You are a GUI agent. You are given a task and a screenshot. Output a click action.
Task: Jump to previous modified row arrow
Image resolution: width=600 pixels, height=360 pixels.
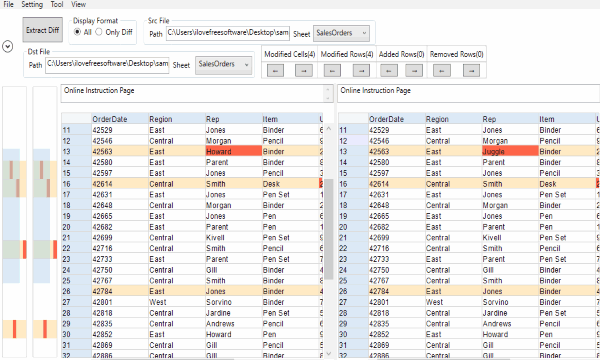[x=332, y=70]
